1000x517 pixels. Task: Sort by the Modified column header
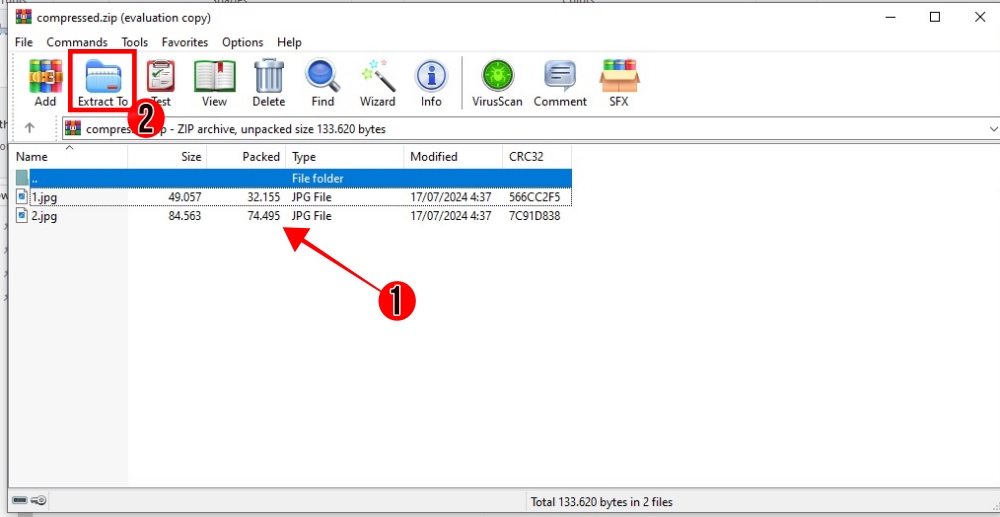tap(453, 157)
